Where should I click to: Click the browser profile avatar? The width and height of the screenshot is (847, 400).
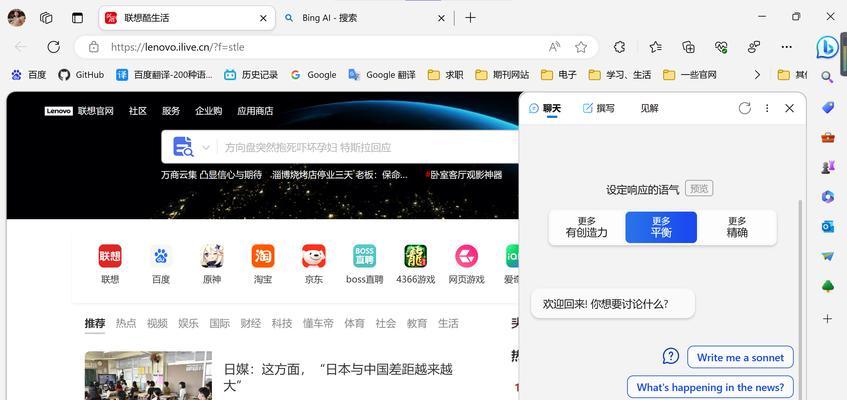pos(16,18)
